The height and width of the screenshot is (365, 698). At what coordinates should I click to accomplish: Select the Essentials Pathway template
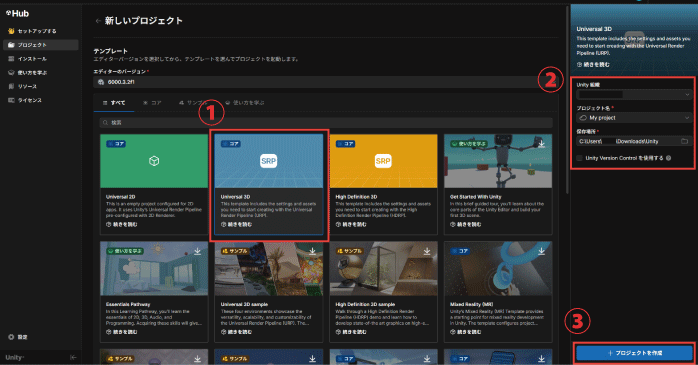[154, 292]
